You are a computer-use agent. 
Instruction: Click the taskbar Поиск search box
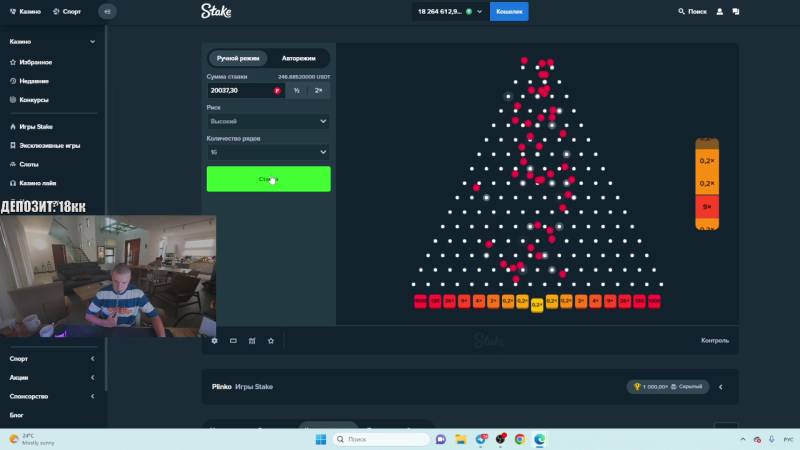click(381, 439)
